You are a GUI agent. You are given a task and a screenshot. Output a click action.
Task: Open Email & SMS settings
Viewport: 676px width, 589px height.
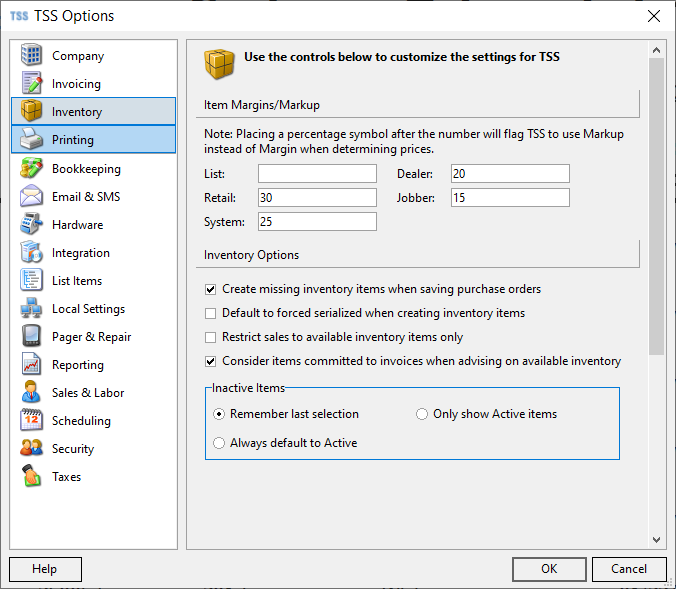coord(86,197)
